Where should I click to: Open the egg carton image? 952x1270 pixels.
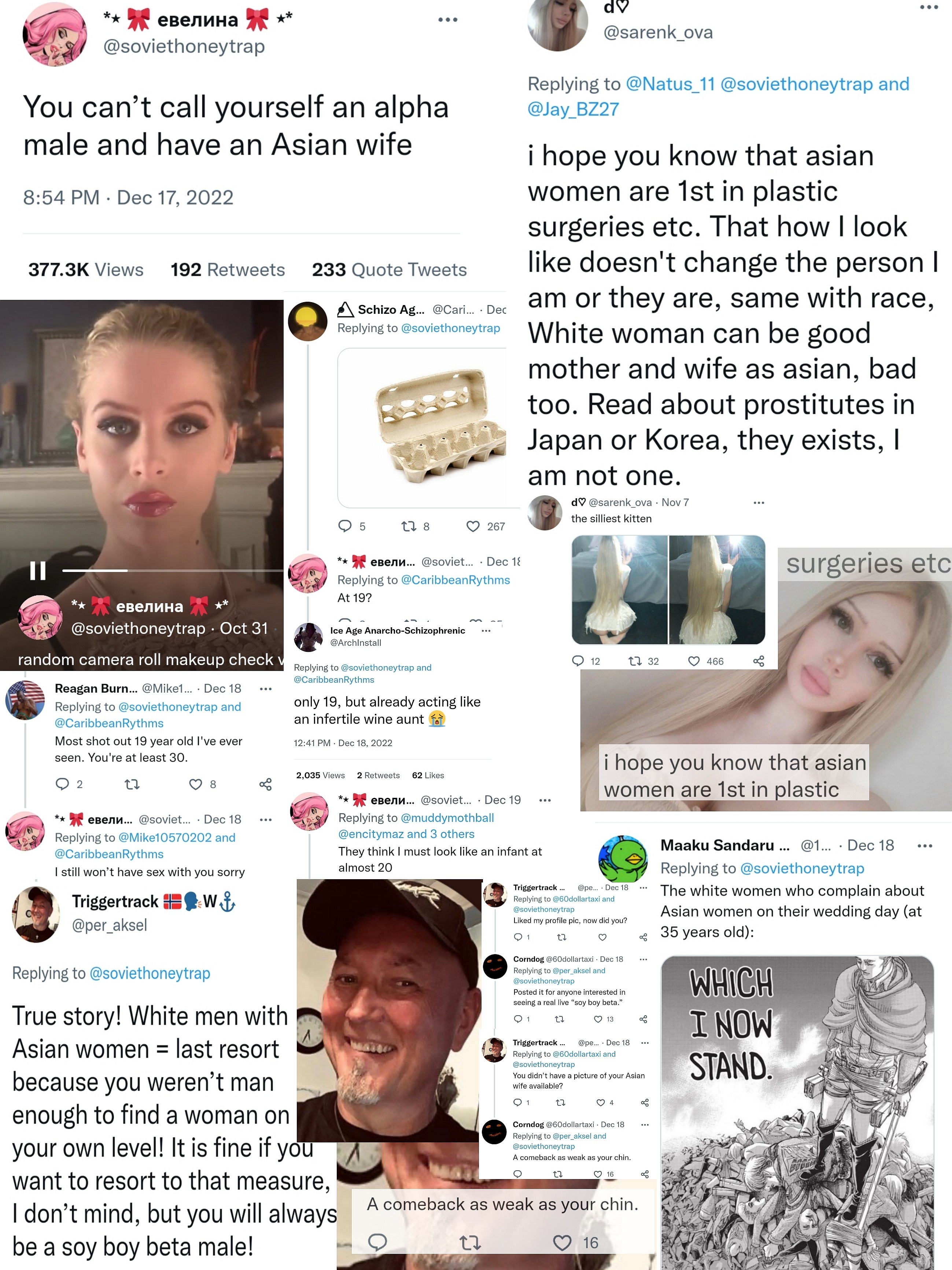(423, 428)
